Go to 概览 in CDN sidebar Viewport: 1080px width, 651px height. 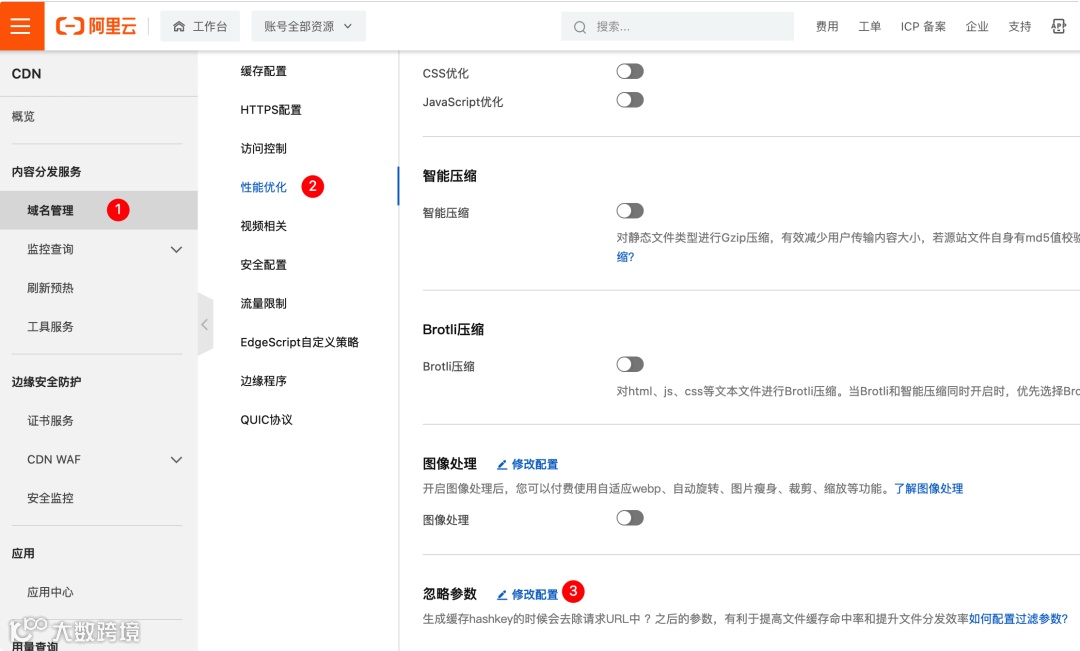tap(23, 116)
